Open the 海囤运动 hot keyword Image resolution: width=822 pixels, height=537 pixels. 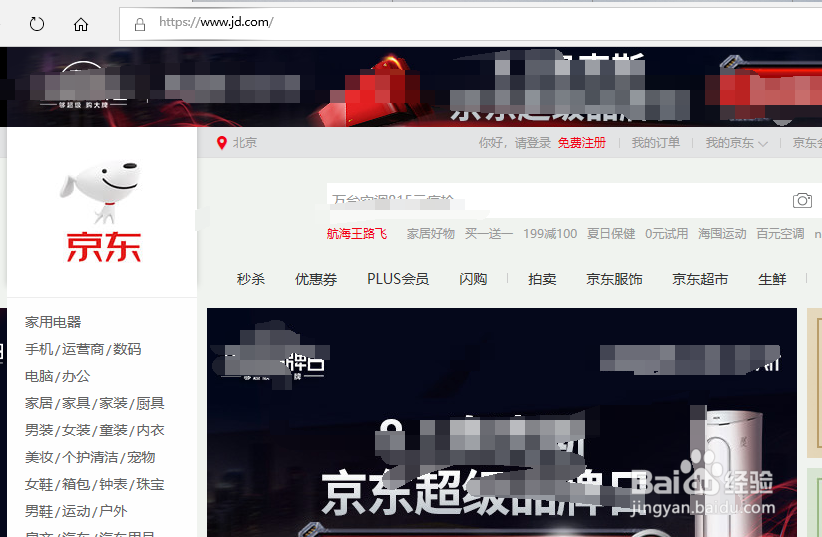tap(722, 234)
